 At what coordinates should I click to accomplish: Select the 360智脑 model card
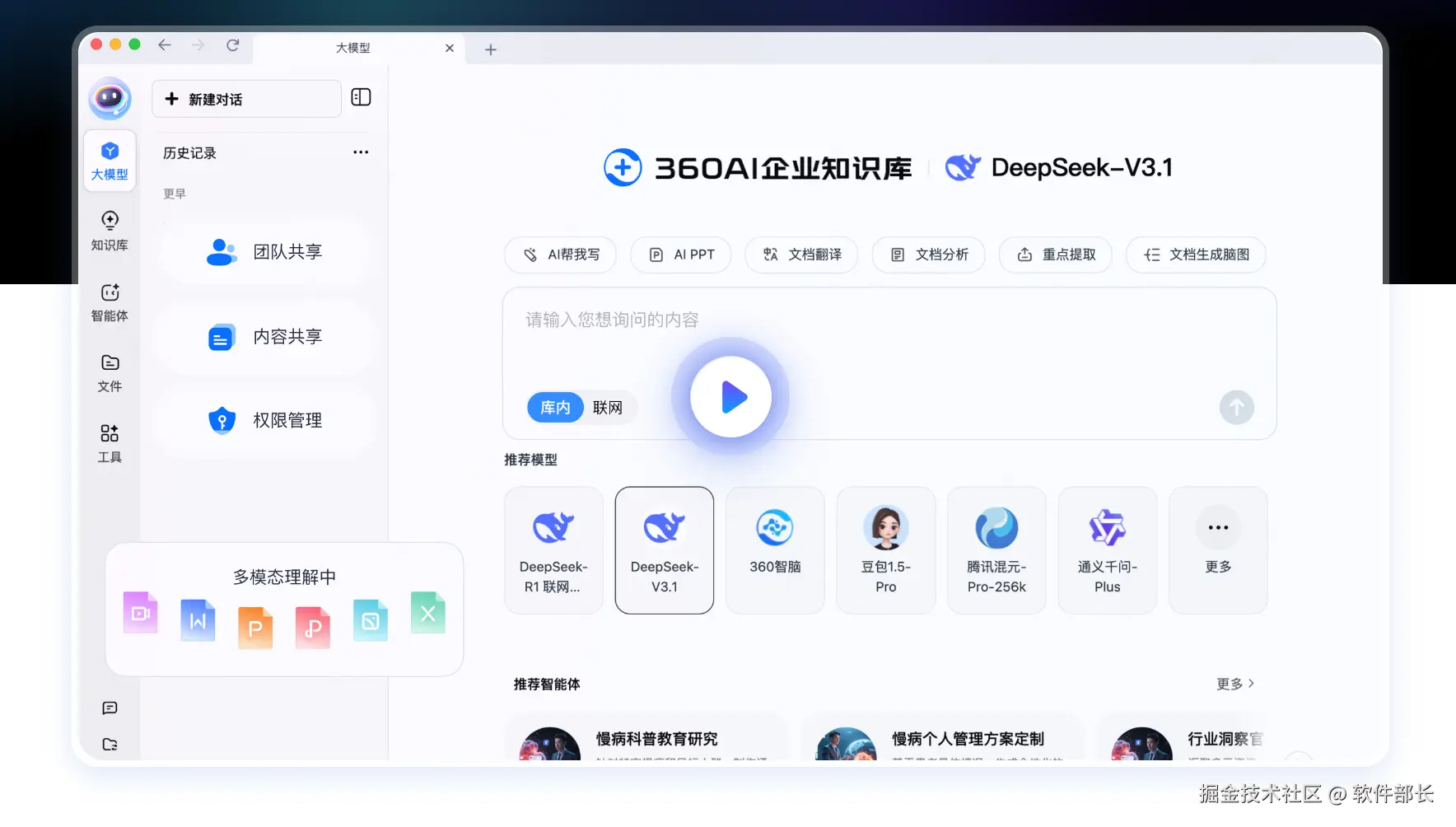(775, 550)
